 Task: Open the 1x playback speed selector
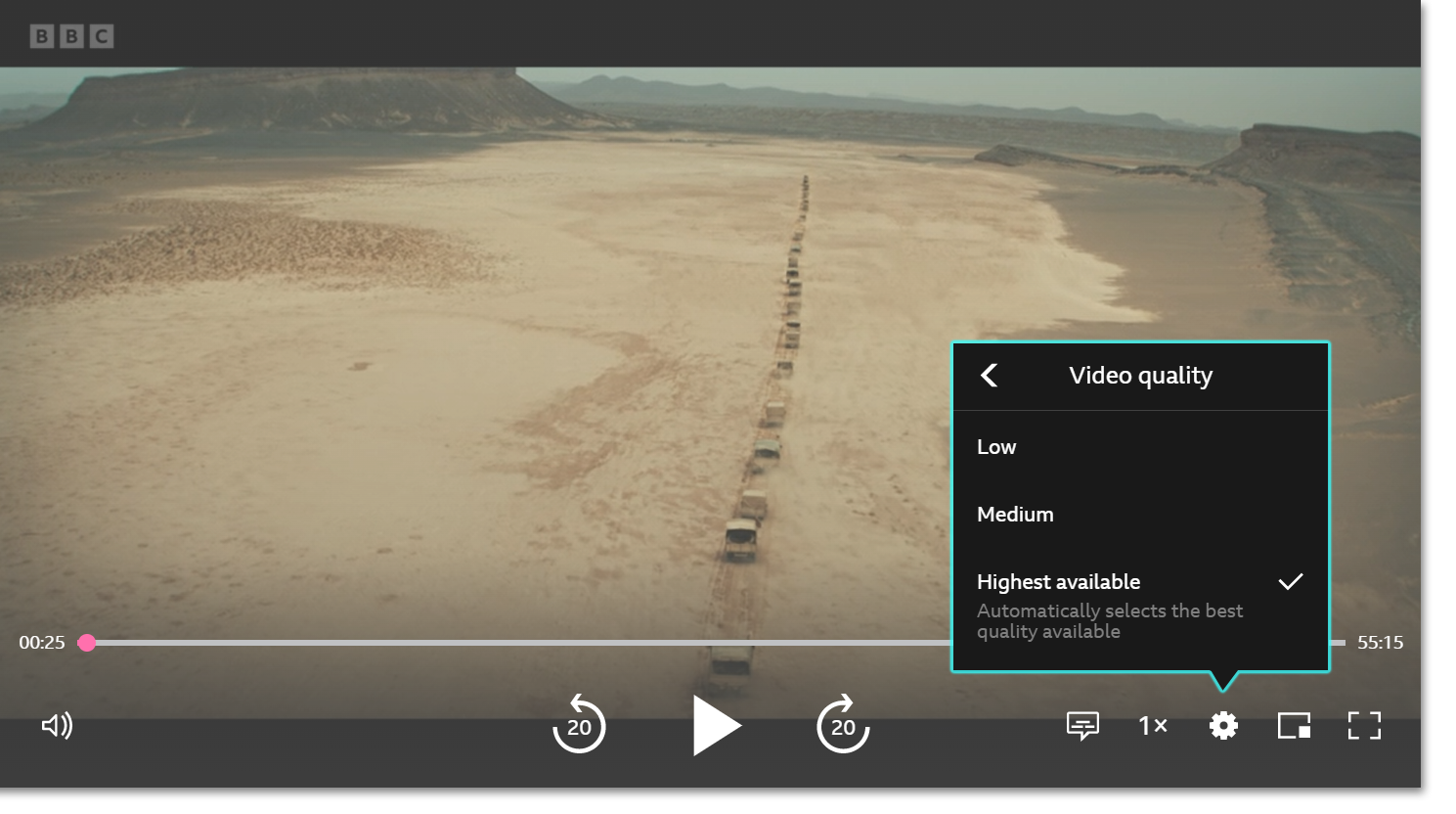(x=1152, y=726)
